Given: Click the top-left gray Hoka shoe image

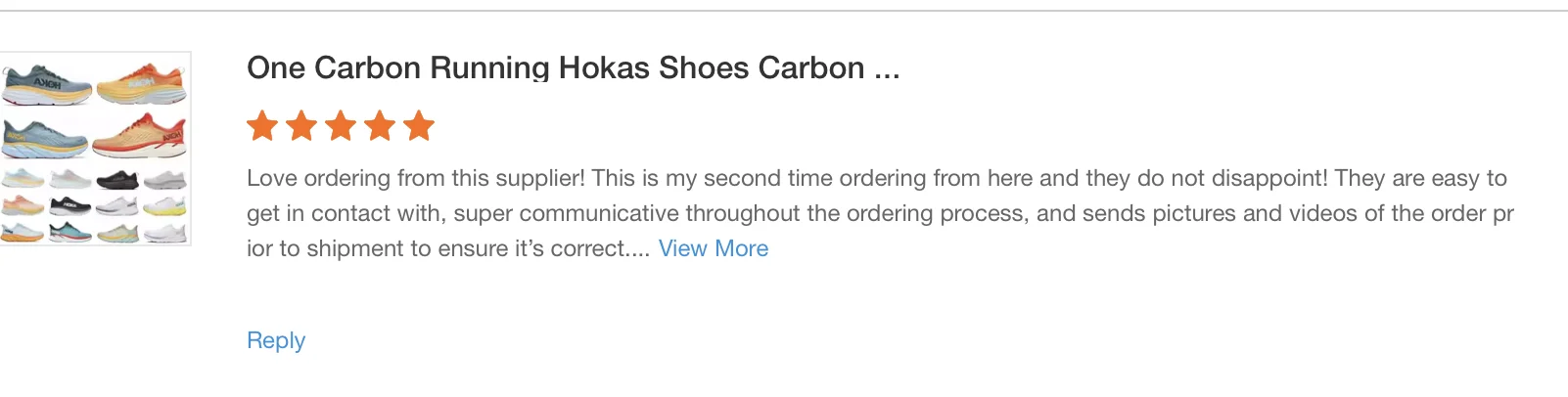Looking at the screenshot, I should coord(47,85).
